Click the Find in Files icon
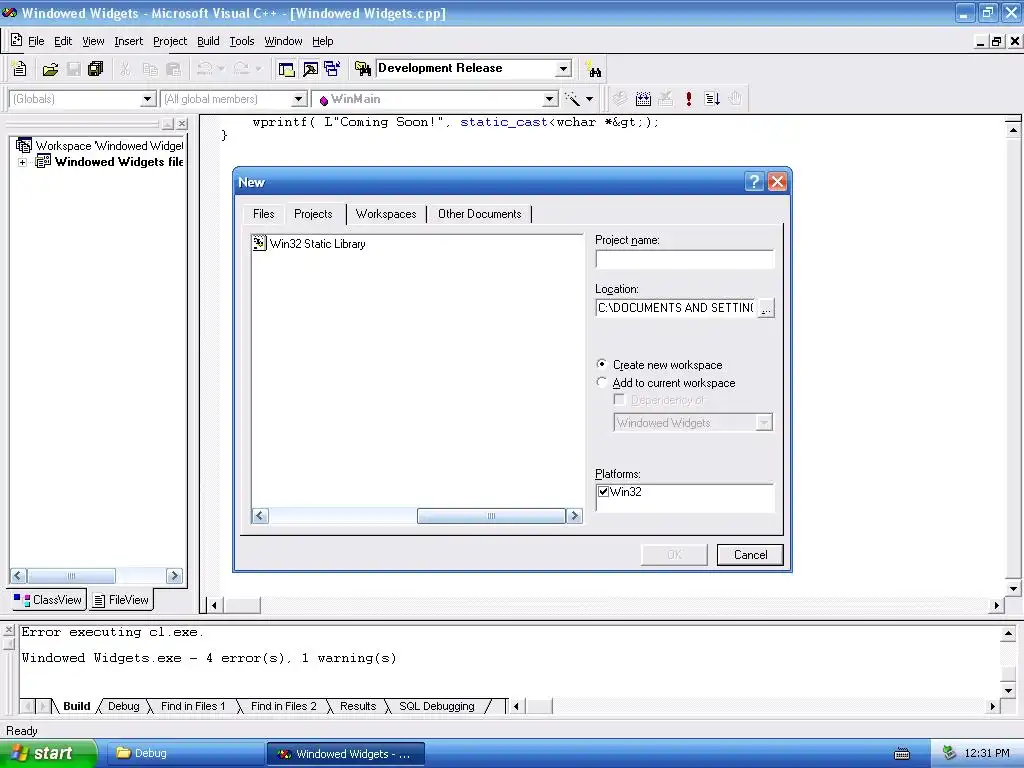Image resolution: width=1024 pixels, height=768 pixels. (362, 69)
